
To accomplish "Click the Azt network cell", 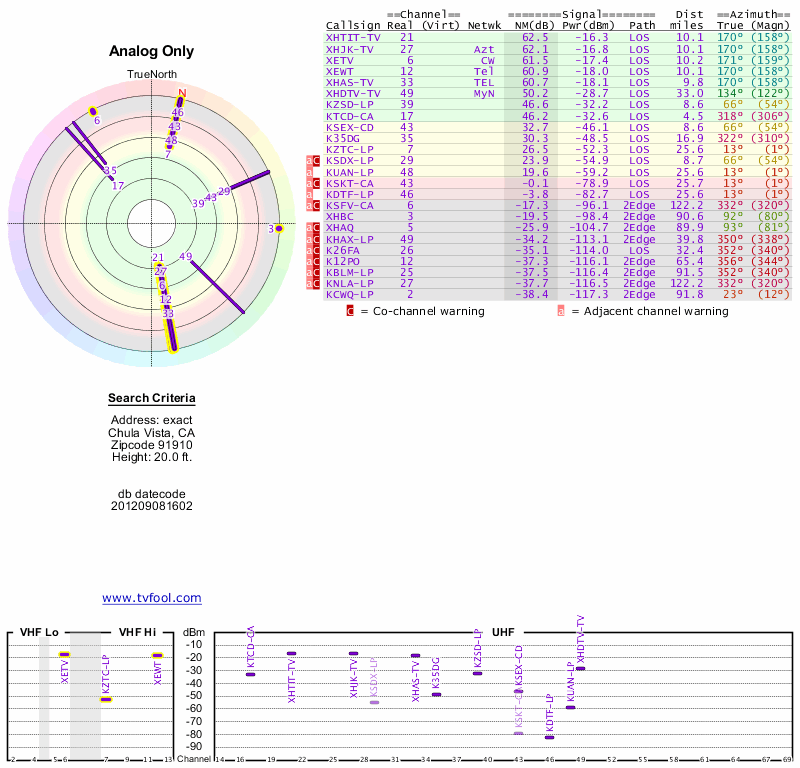I will [x=484, y=49].
